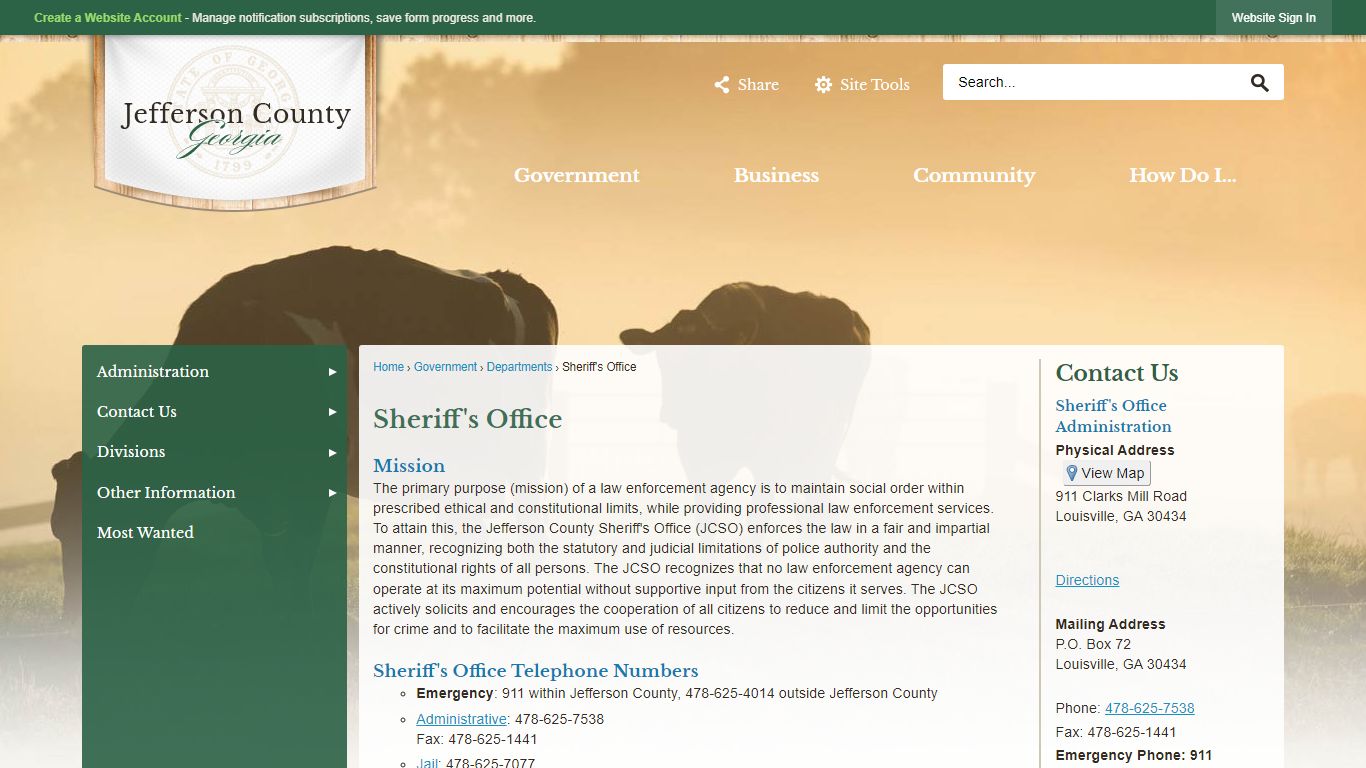The height and width of the screenshot is (768, 1366).
Task: Click the Contact Us panel heading
Action: [1117, 373]
